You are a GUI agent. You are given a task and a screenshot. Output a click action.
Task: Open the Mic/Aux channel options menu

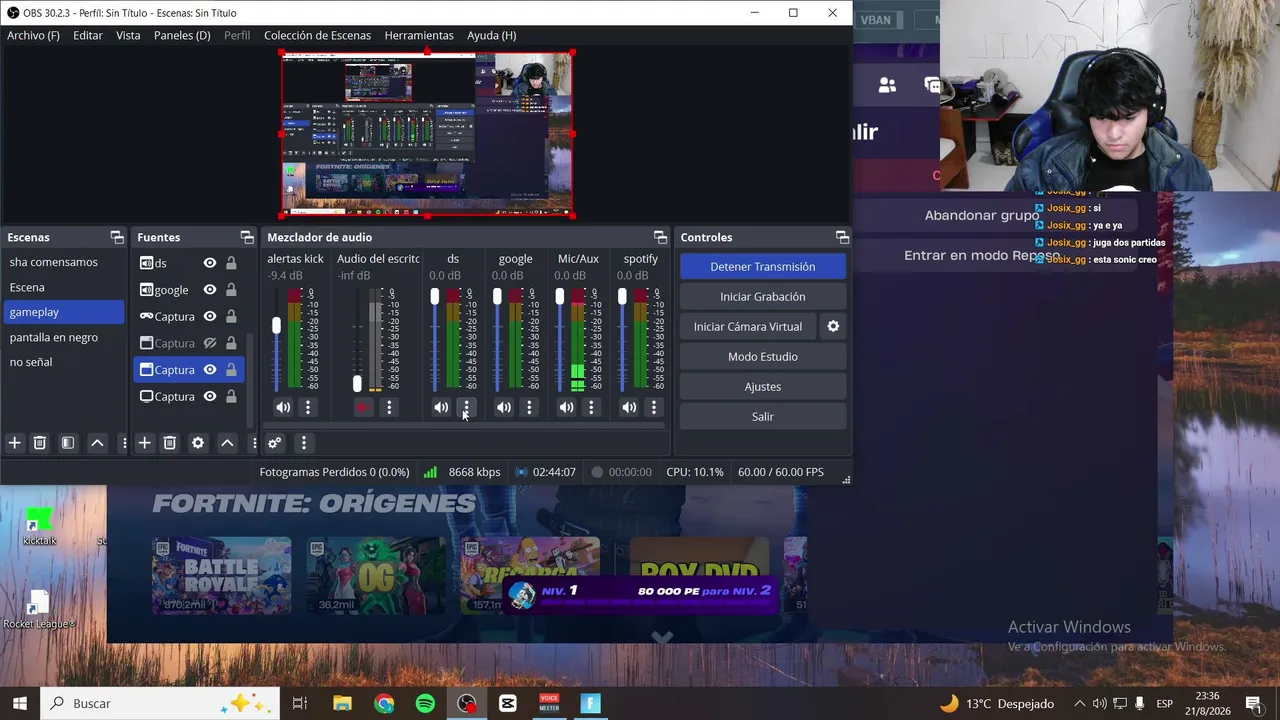point(591,407)
